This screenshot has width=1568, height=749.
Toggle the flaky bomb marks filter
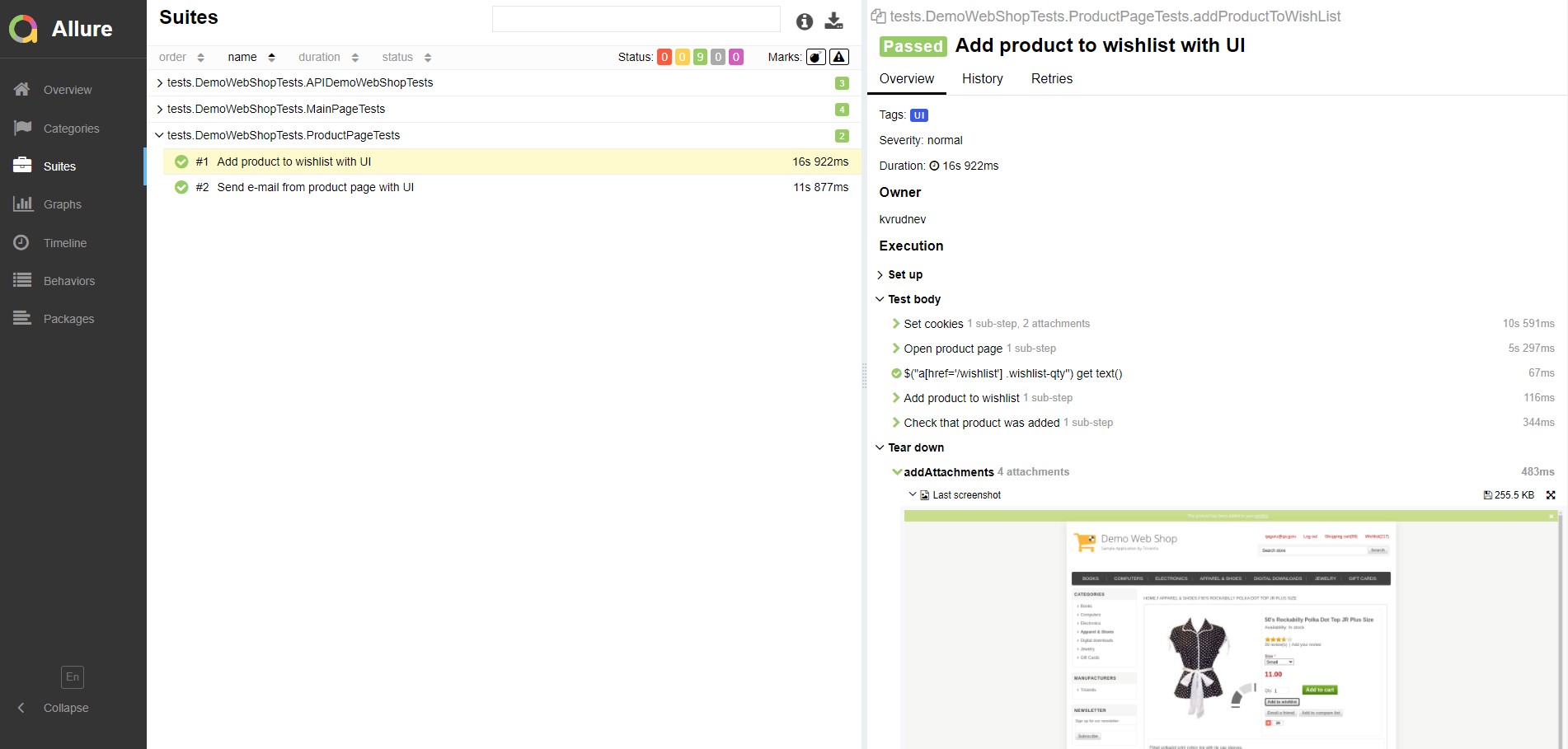coord(815,57)
